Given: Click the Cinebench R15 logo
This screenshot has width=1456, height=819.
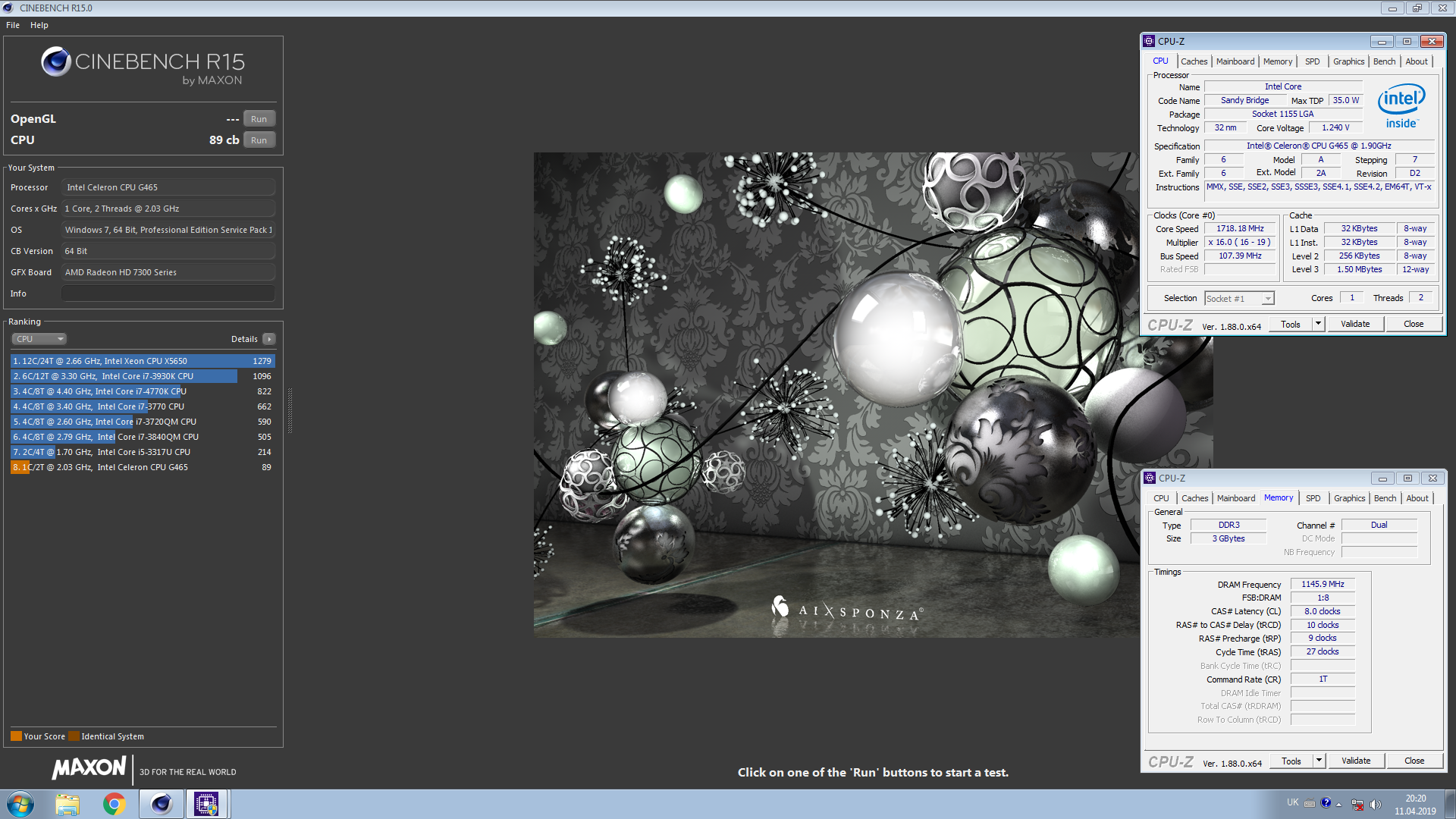Looking at the screenshot, I should pyautogui.click(x=143, y=66).
